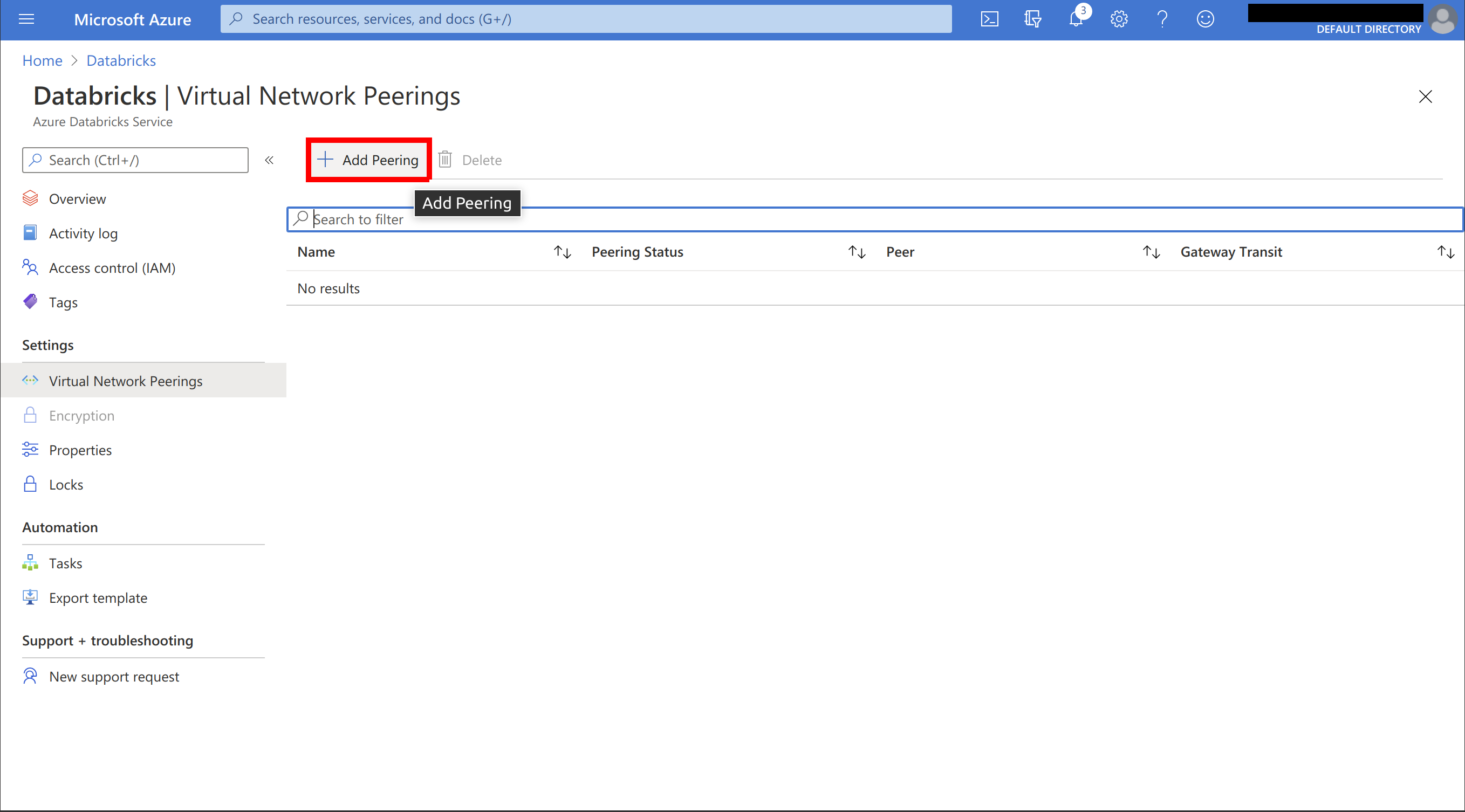
Task: Click the account avatar
Action: pos(1443,19)
